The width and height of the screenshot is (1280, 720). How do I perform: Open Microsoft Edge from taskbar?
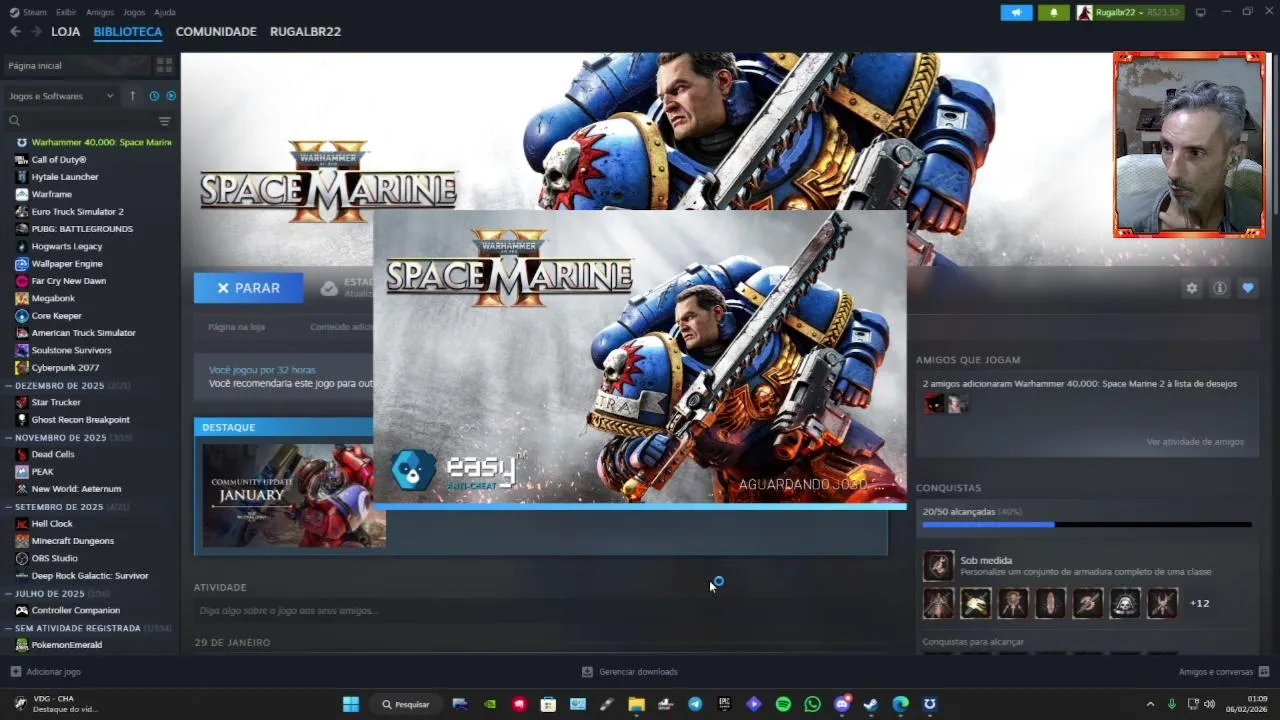tap(900, 704)
